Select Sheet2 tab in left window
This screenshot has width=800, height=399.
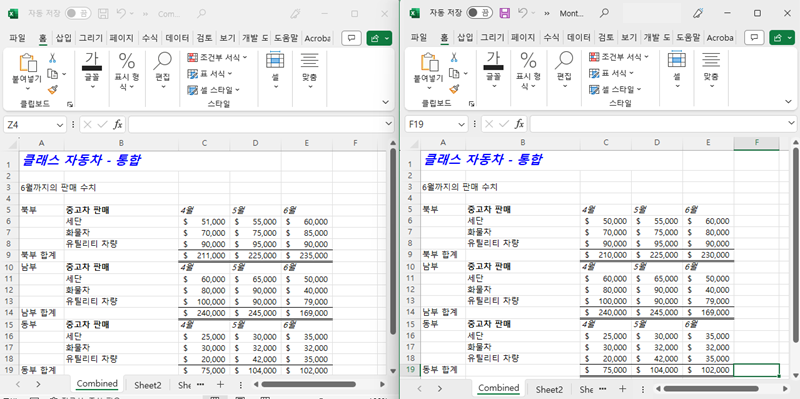147,385
